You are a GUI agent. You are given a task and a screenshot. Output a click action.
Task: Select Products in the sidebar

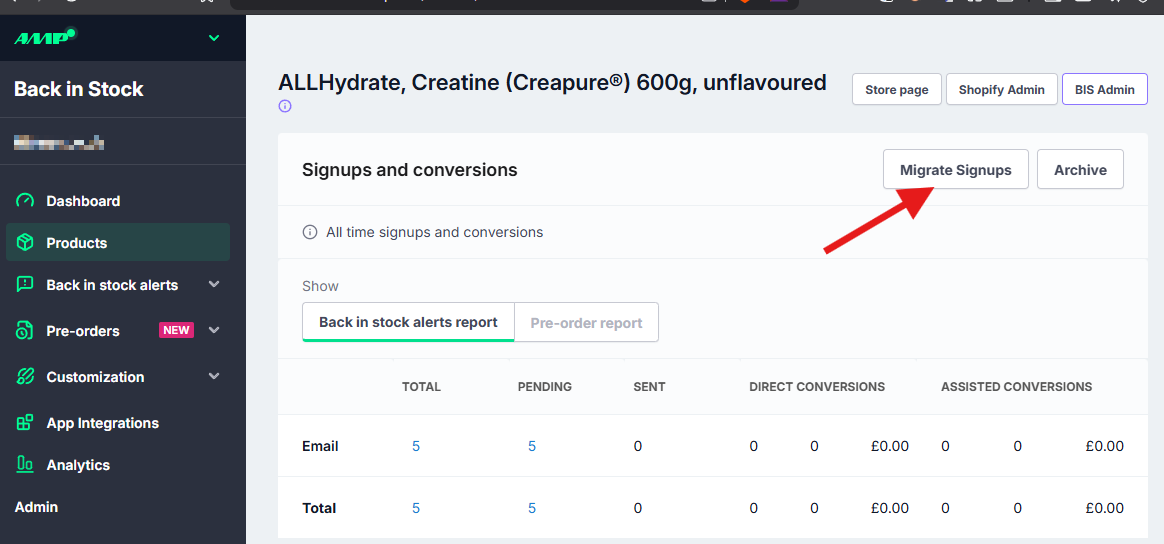tap(118, 243)
